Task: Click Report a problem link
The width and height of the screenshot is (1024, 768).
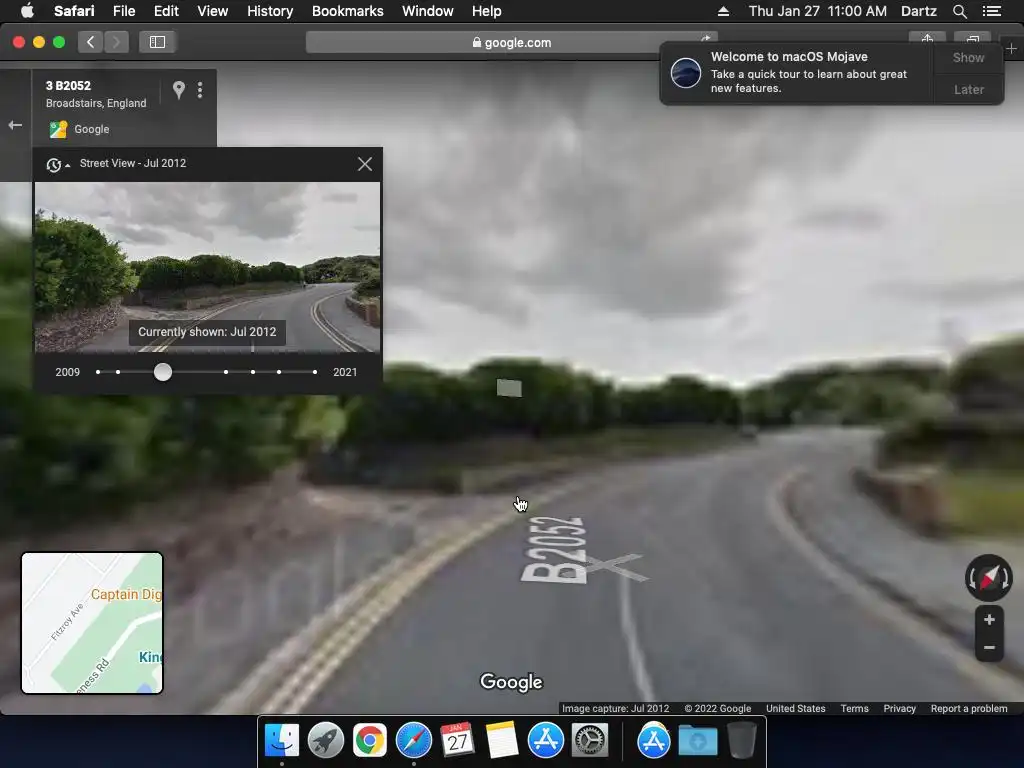Action: point(968,709)
